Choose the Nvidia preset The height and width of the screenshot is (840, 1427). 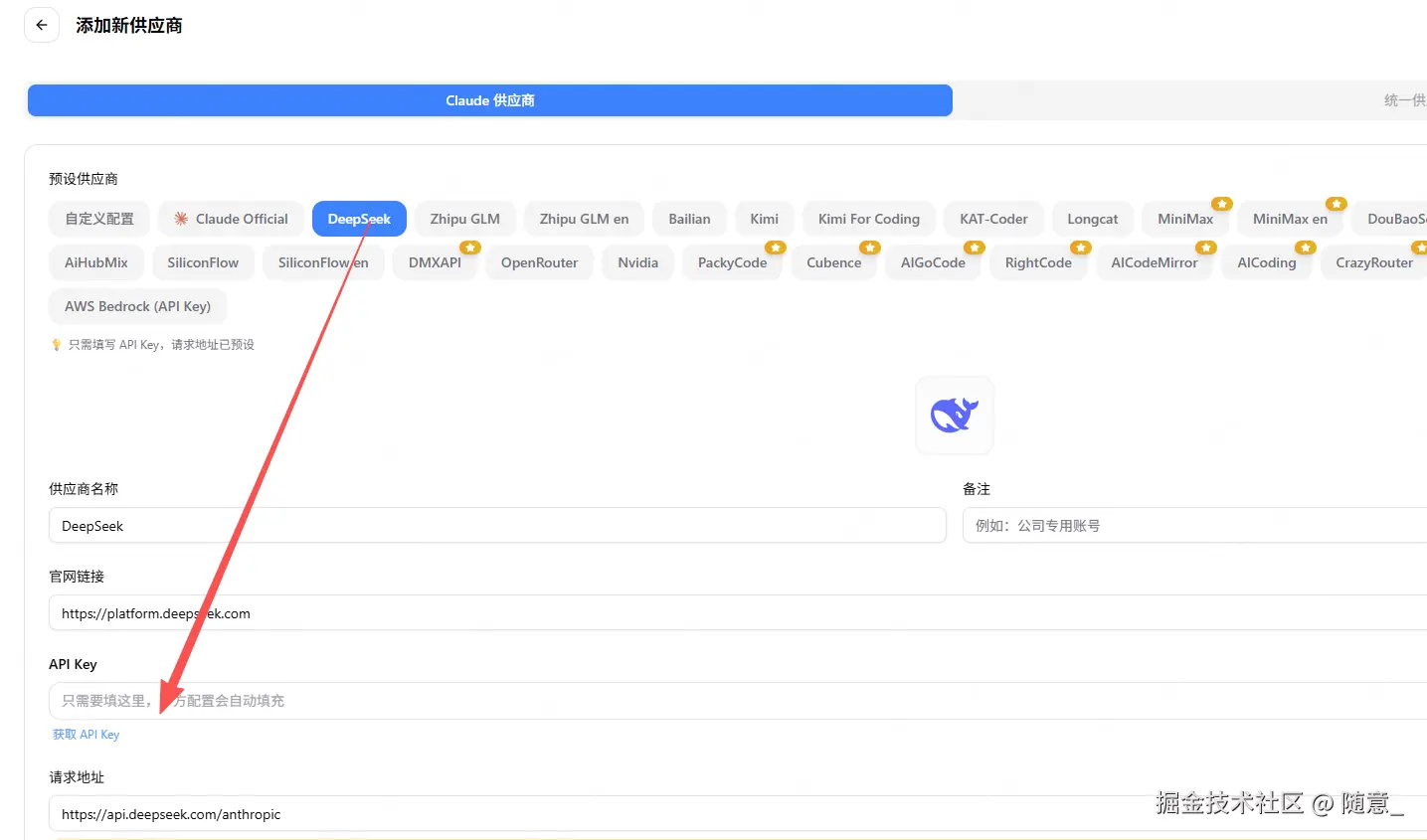(638, 262)
